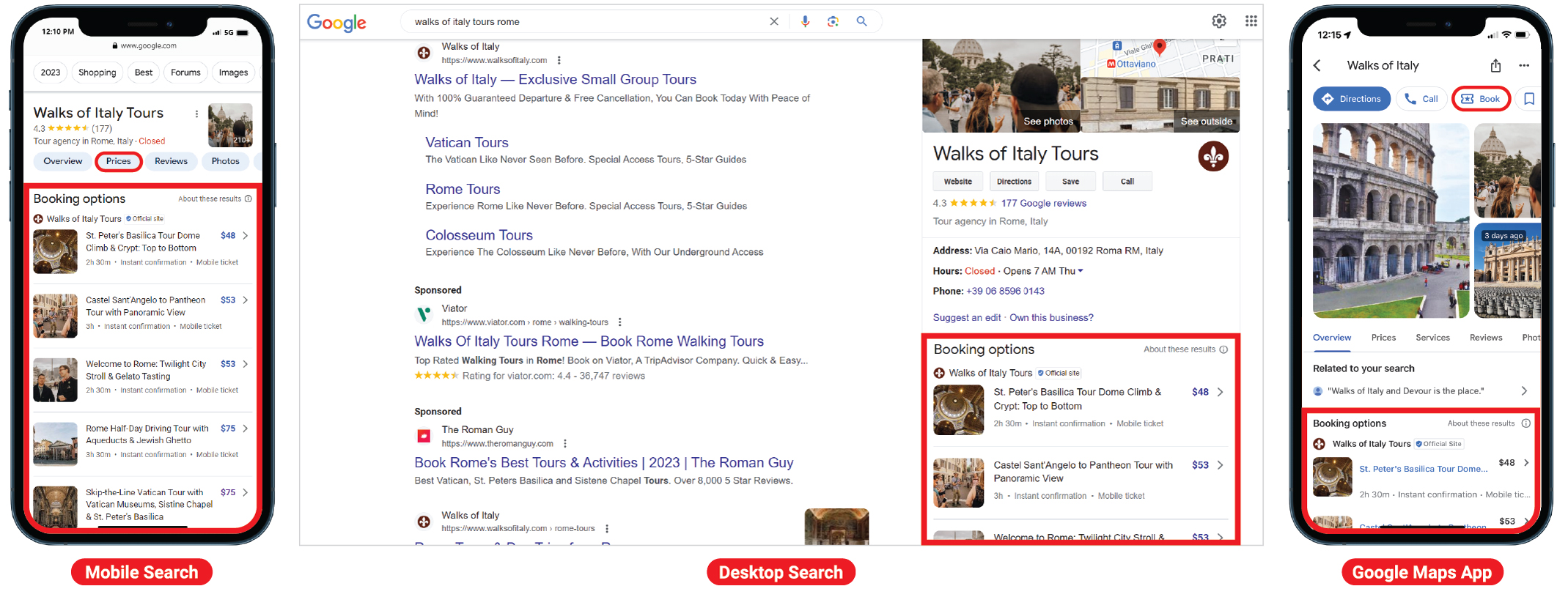1568x597 pixels.
Task: Open $75 Rome Half-Day Driving Tour chevron
Action: pos(245,429)
